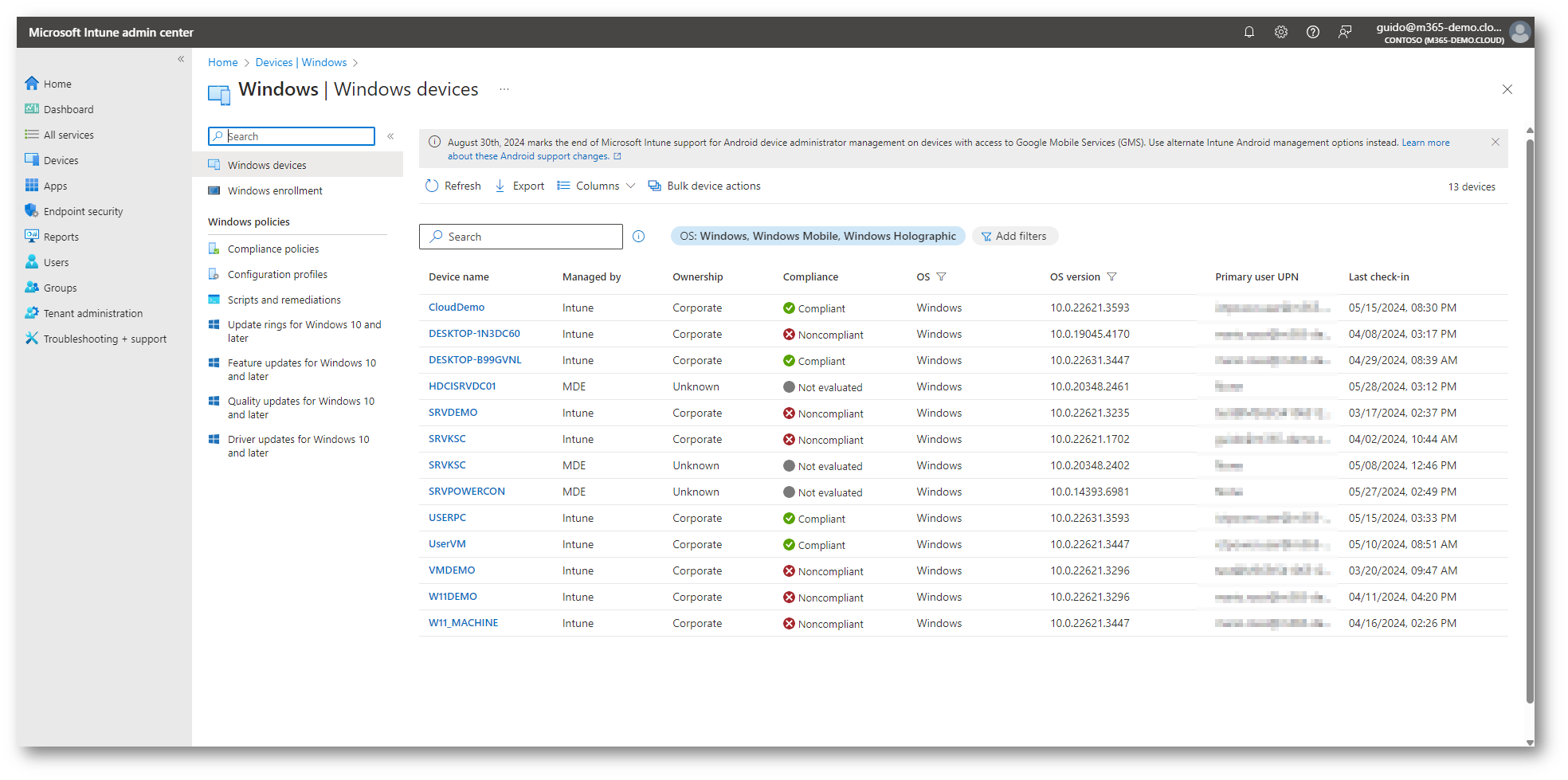The image size is (1568, 780).
Task: Open the ellipsis menu next to page title
Action: [x=504, y=89]
